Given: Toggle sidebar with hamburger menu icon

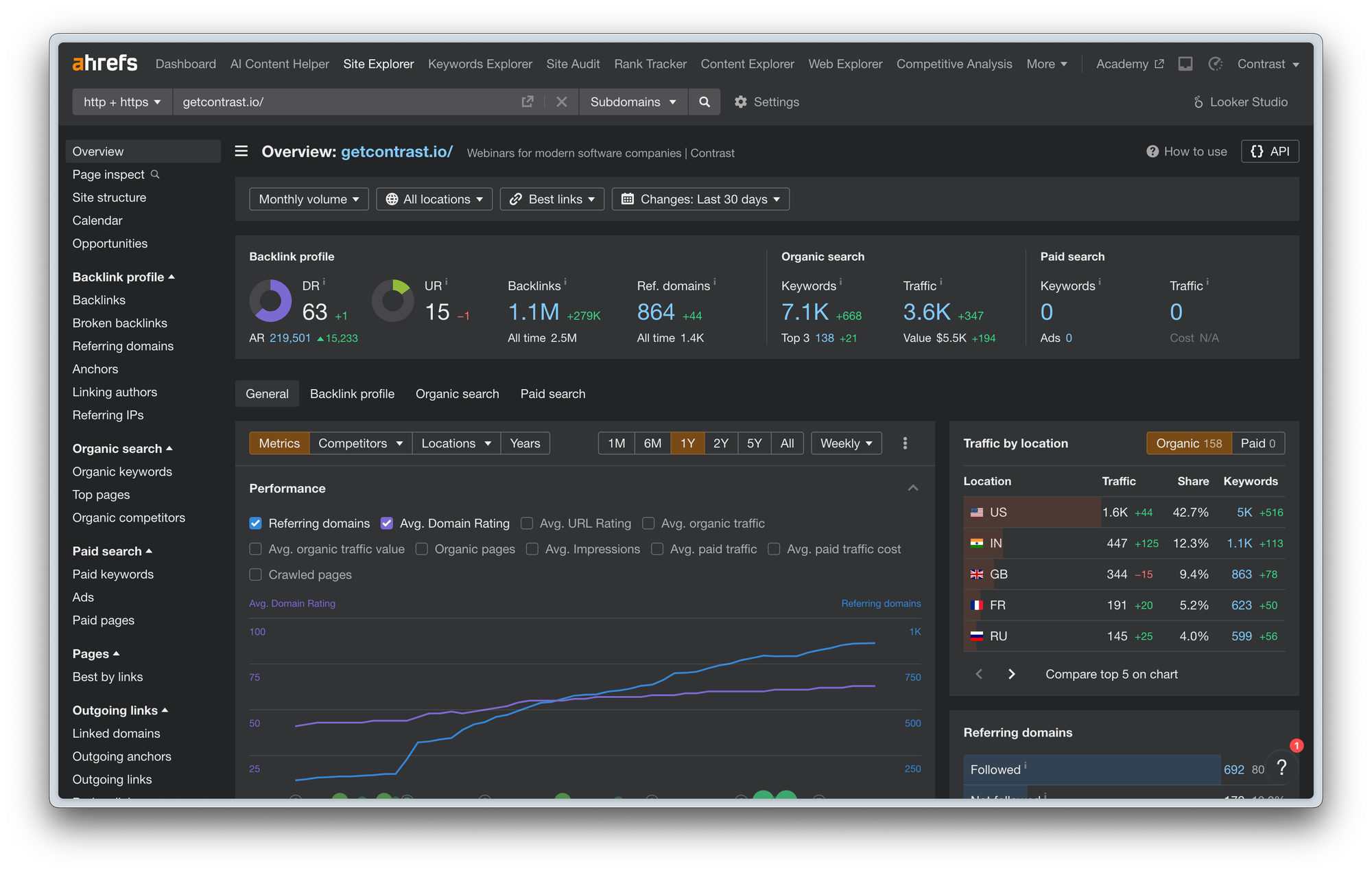Looking at the screenshot, I should (x=241, y=151).
